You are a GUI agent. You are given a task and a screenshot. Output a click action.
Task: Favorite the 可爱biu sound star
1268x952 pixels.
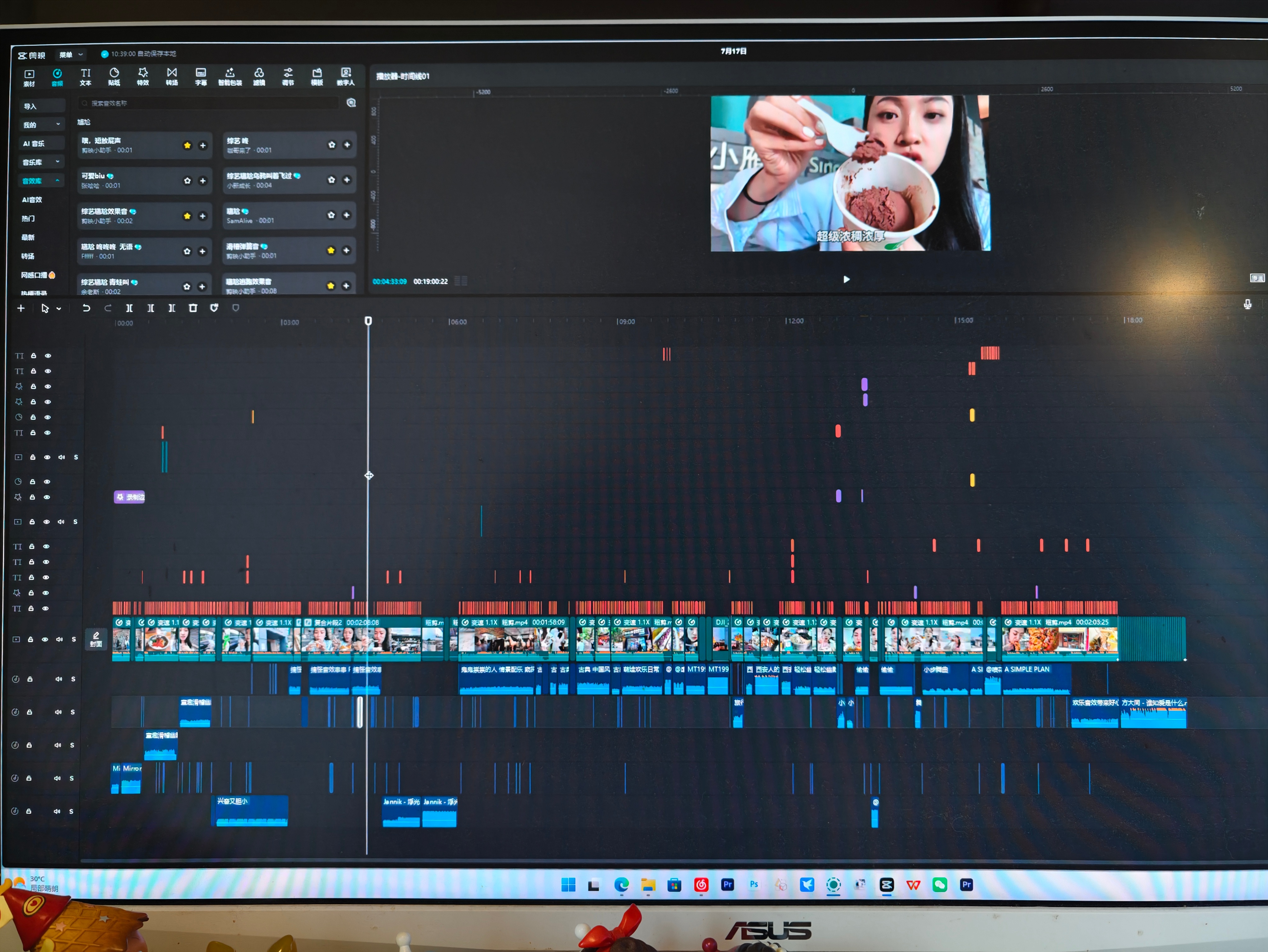187,181
